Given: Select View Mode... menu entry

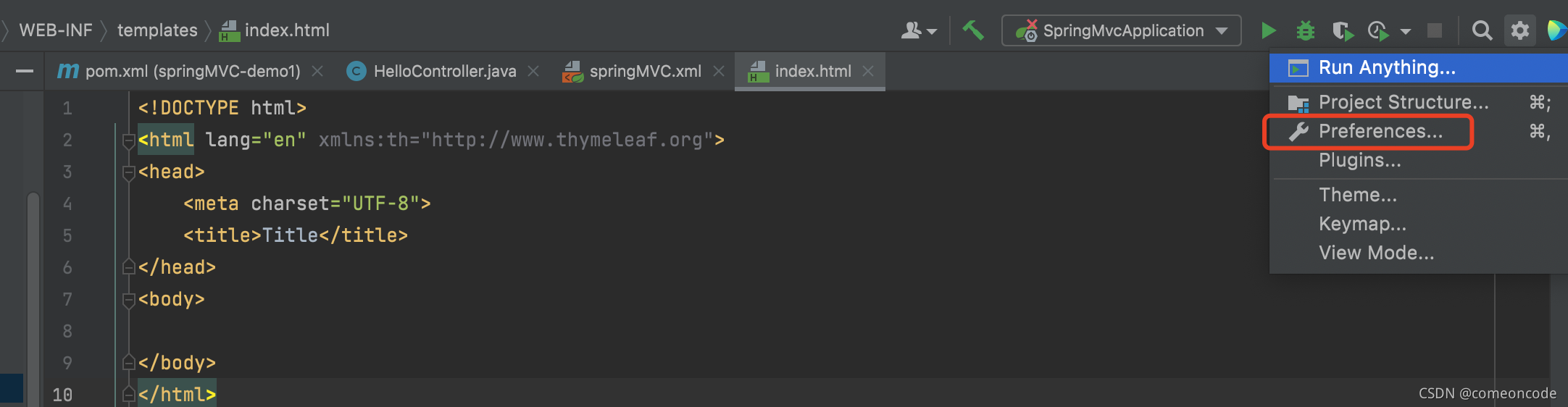Looking at the screenshot, I should point(1419,253).
